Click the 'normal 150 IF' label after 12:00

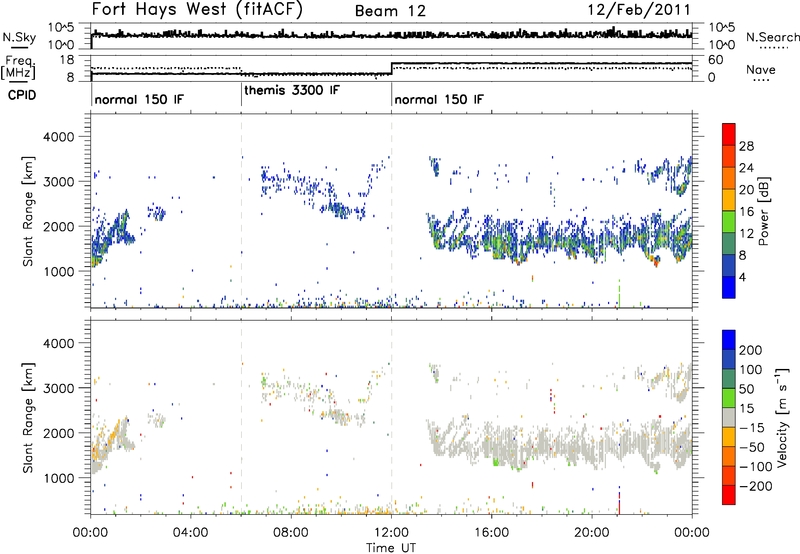[x=439, y=99]
